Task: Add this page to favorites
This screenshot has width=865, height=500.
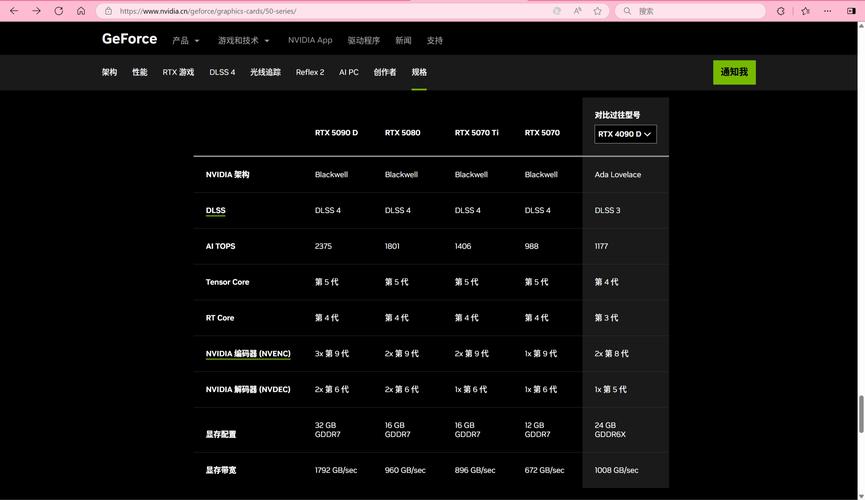Action: pyautogui.click(x=597, y=11)
